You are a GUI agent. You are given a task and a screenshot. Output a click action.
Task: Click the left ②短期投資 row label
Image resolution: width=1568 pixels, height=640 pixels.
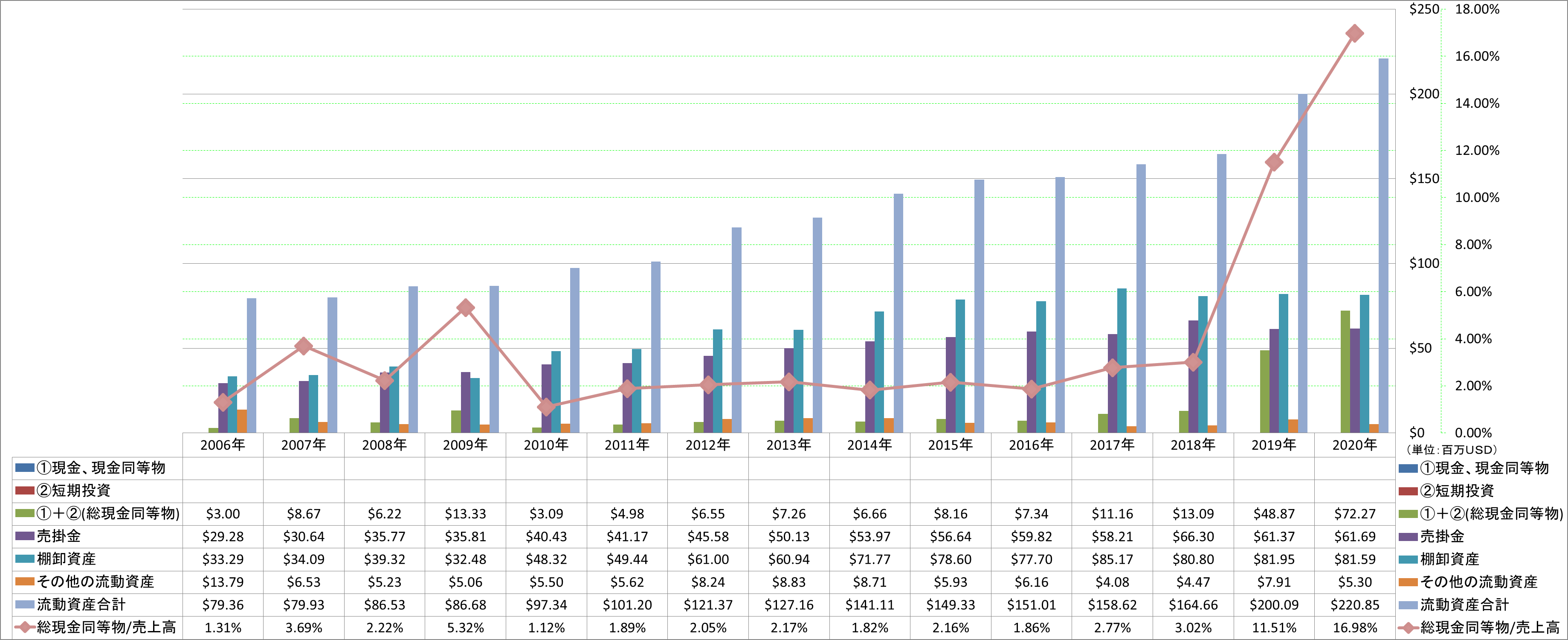pos(74,491)
